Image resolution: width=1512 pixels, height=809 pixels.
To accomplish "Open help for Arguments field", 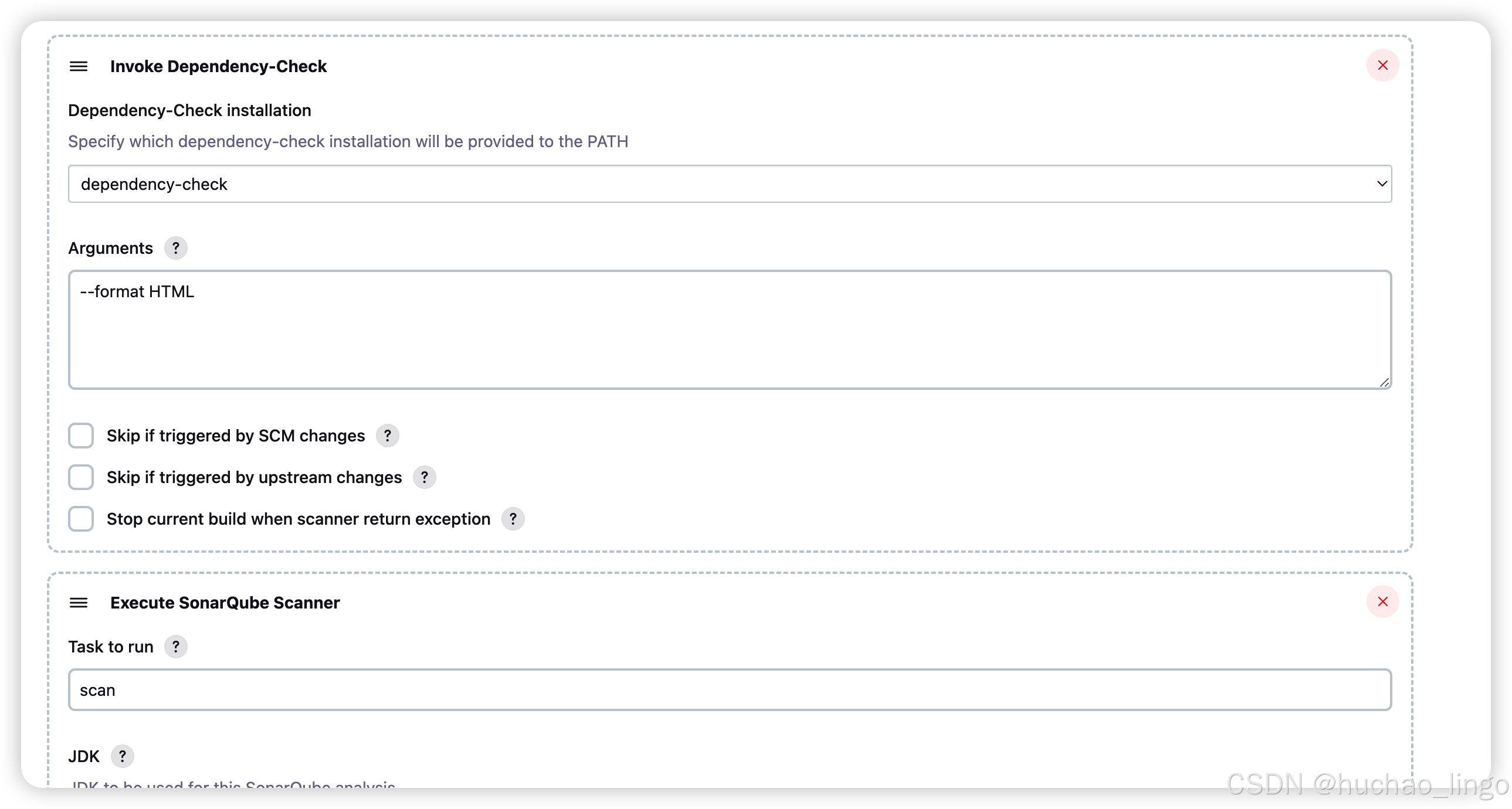I will (x=175, y=247).
